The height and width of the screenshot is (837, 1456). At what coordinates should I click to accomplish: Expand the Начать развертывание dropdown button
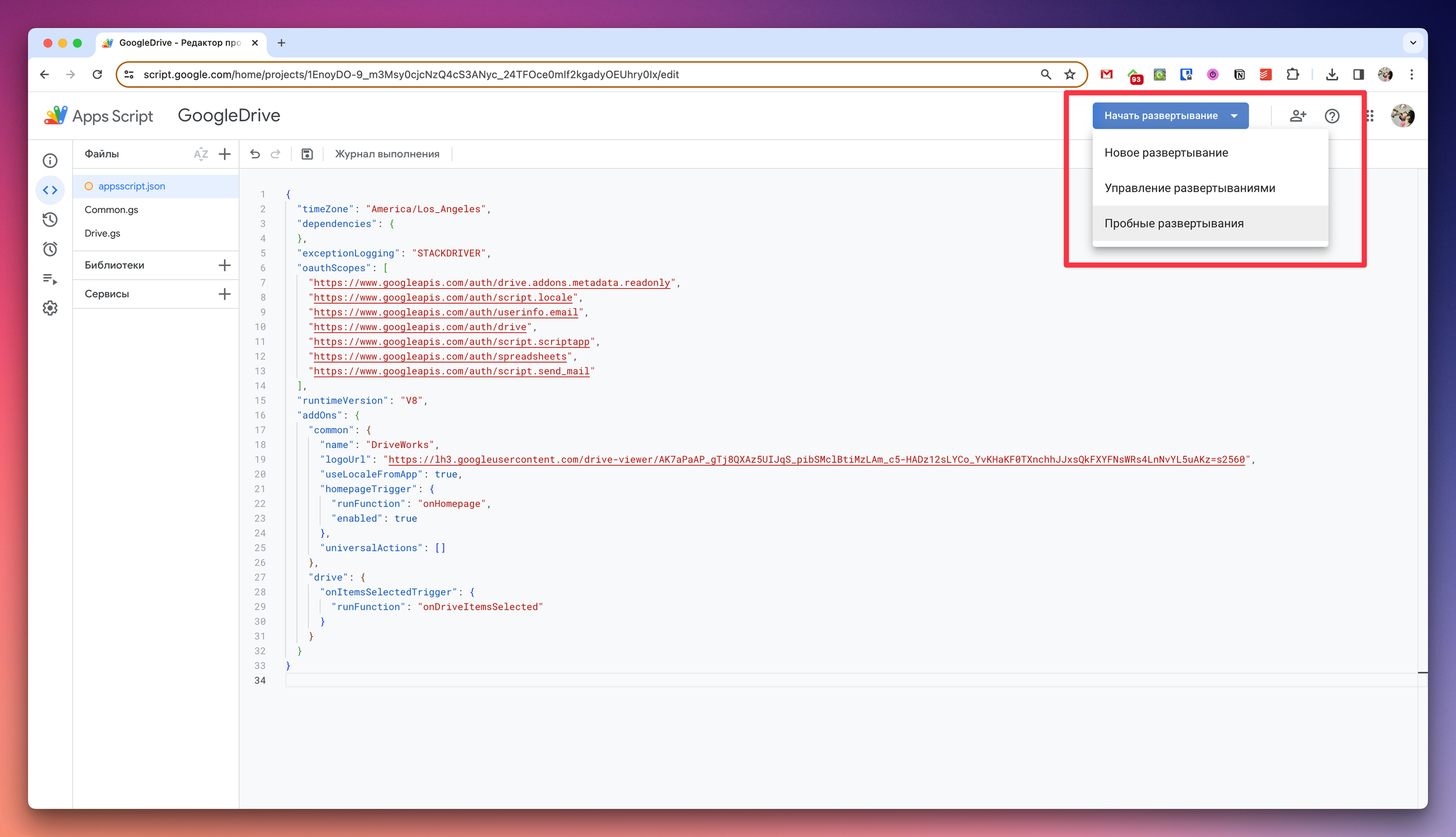(x=1170, y=116)
